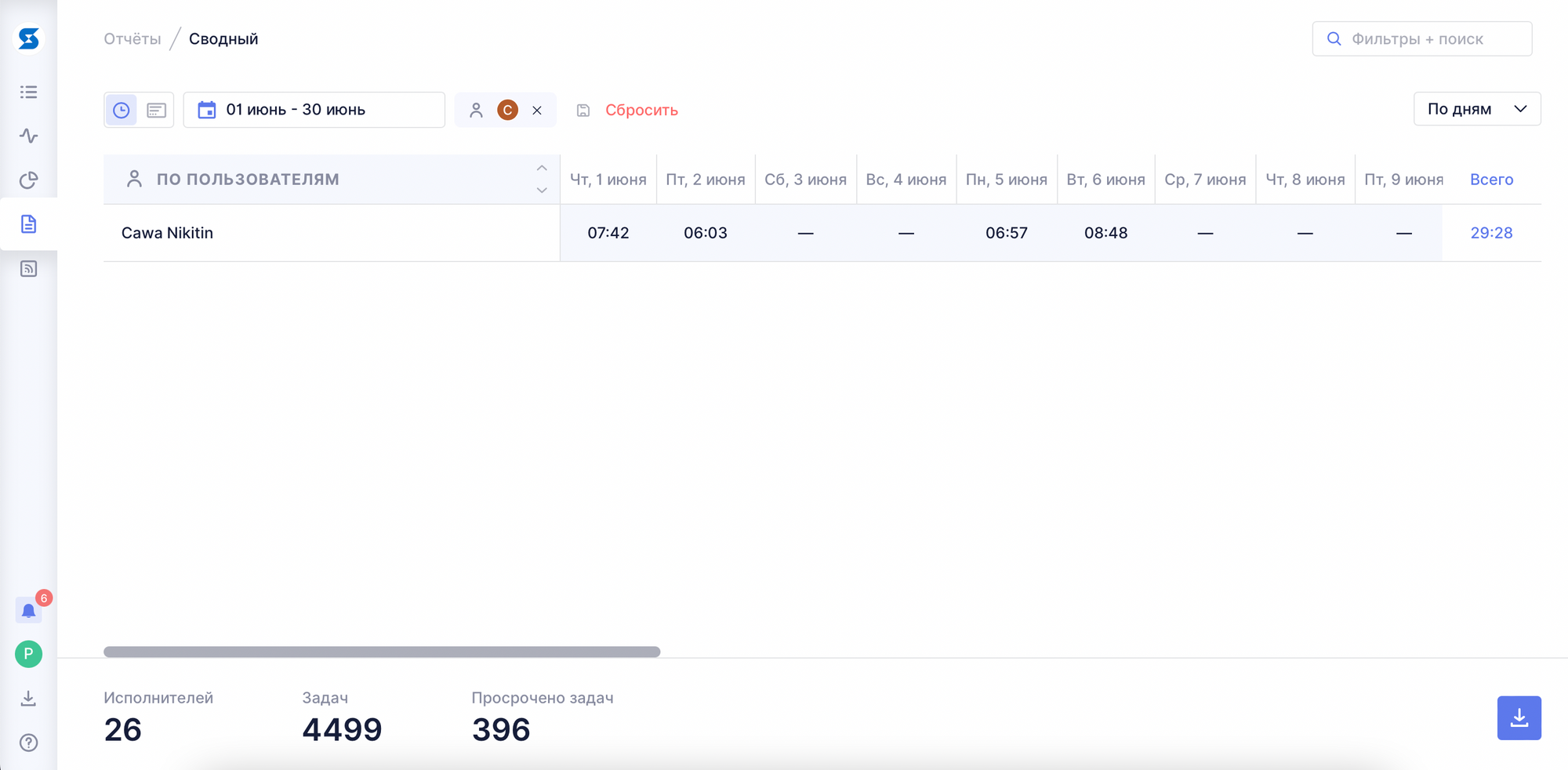This screenshot has height=770, width=1568.
Task: Switch to time view clock toggle
Action: point(122,110)
